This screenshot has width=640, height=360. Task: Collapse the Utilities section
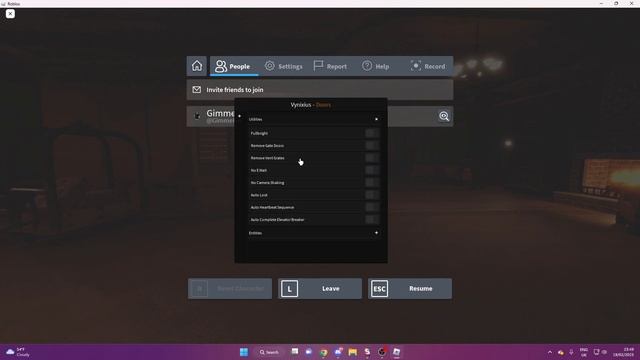(x=376, y=119)
